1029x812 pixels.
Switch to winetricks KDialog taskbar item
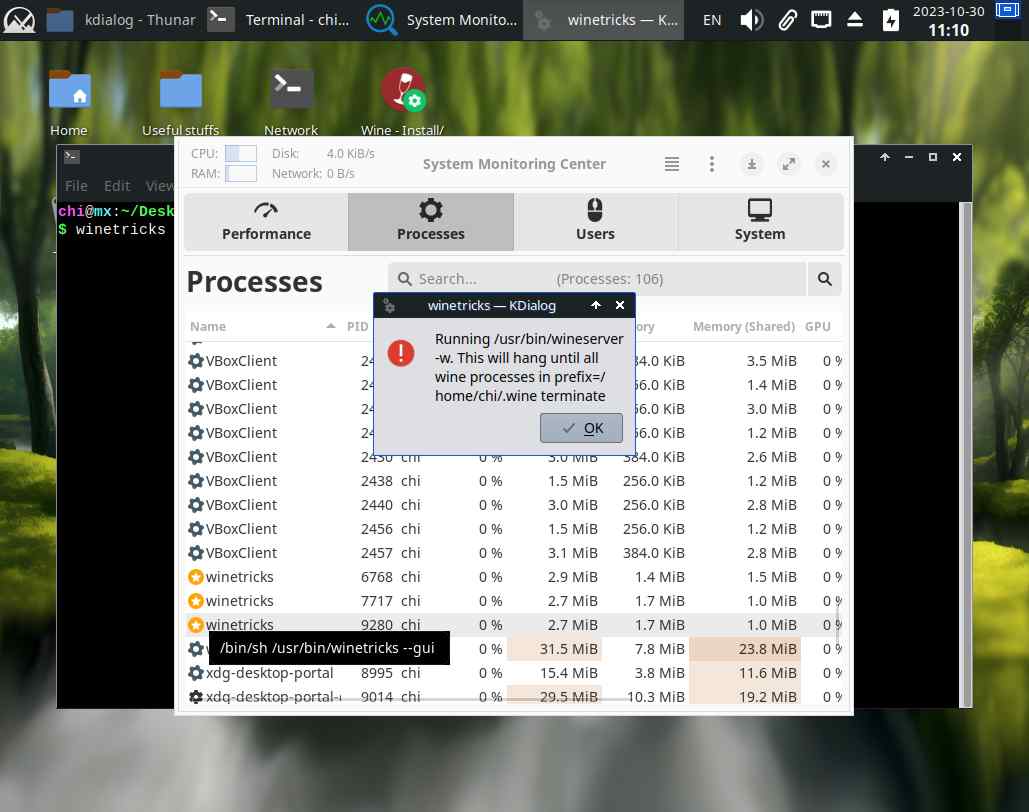click(603, 20)
